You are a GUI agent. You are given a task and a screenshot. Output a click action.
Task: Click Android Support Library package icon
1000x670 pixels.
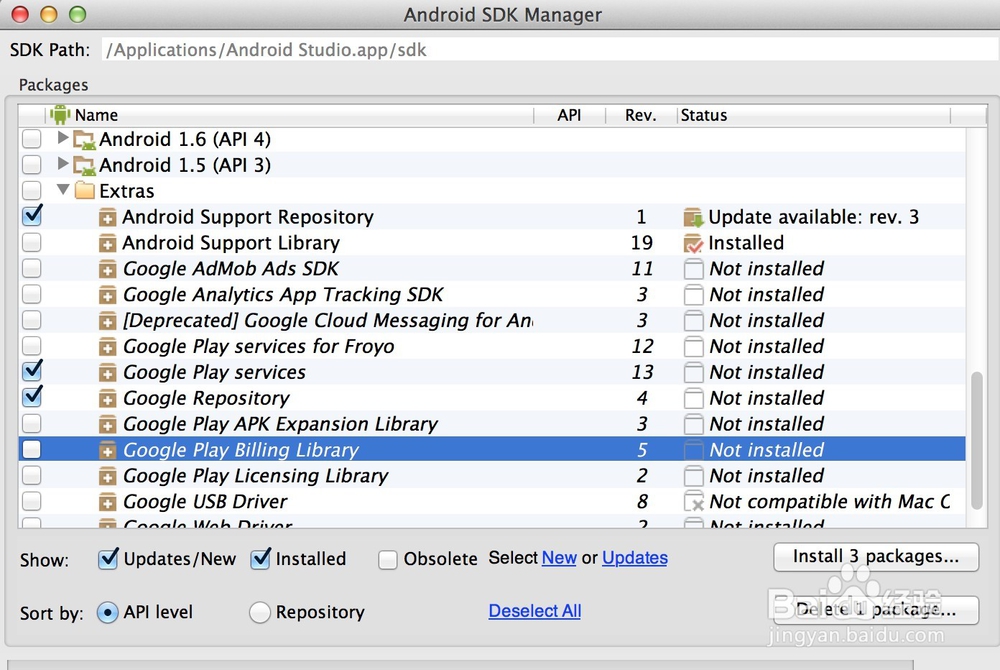click(x=107, y=244)
